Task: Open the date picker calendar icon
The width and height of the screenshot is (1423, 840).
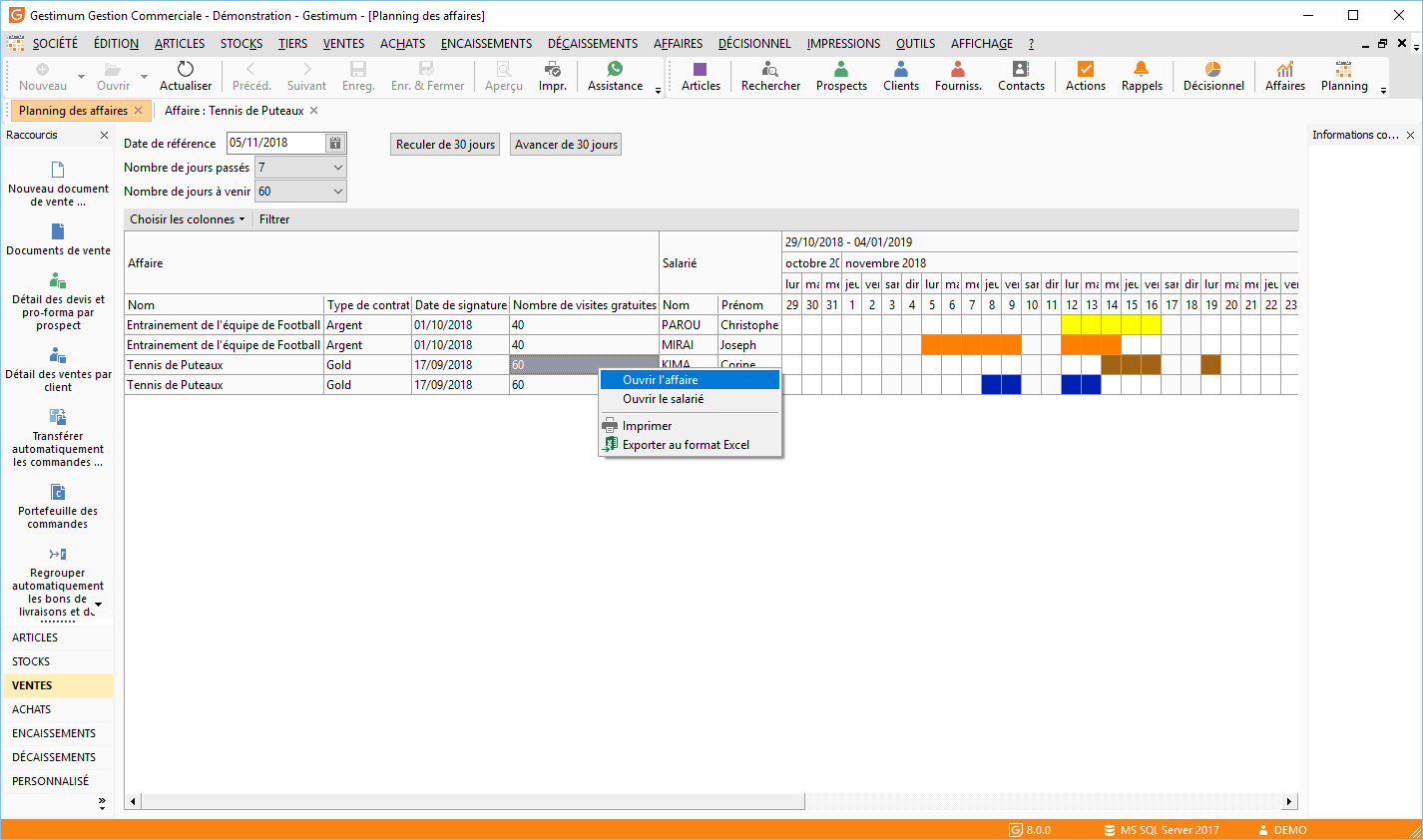Action: click(335, 143)
